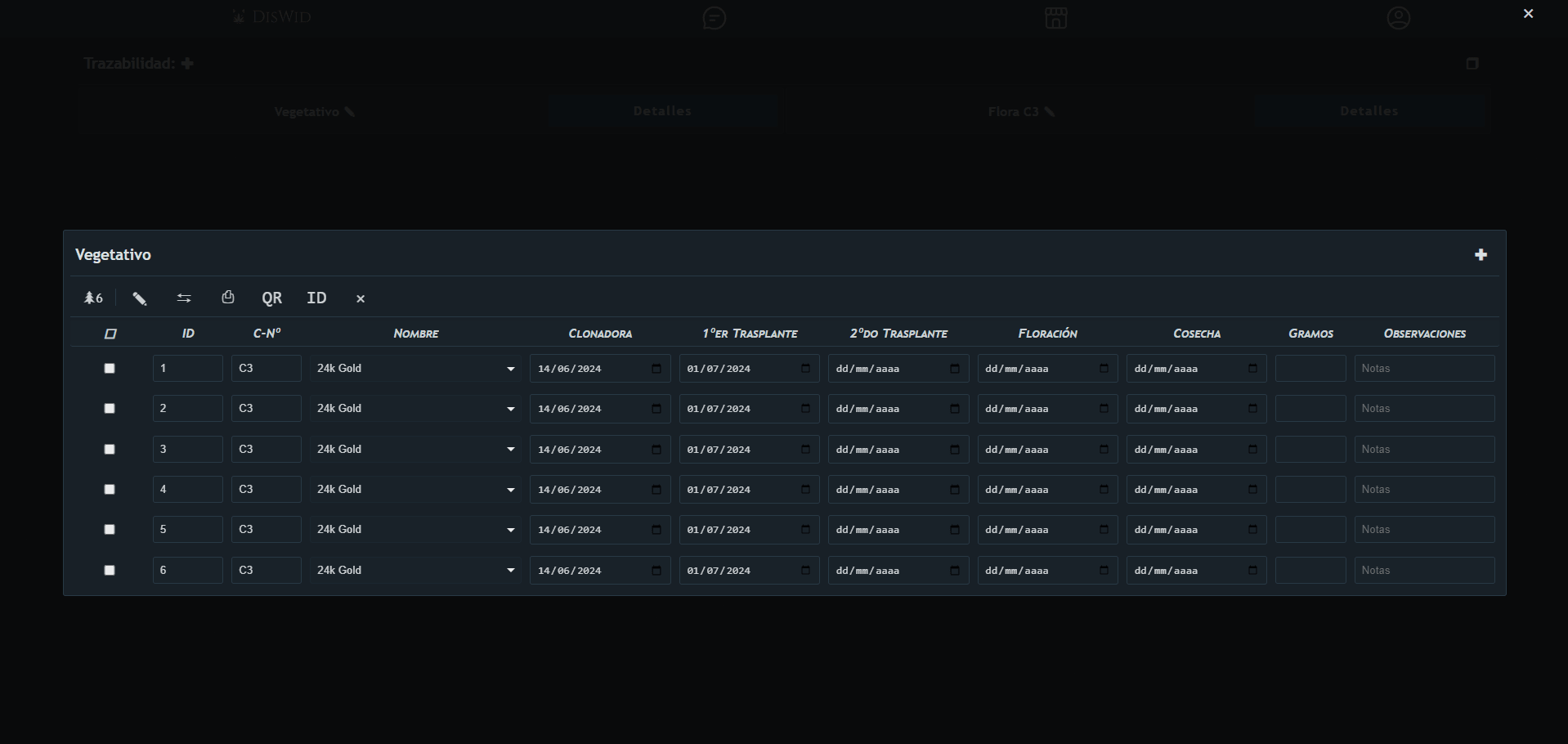Click the Gramos field in row 2

[1310, 409]
